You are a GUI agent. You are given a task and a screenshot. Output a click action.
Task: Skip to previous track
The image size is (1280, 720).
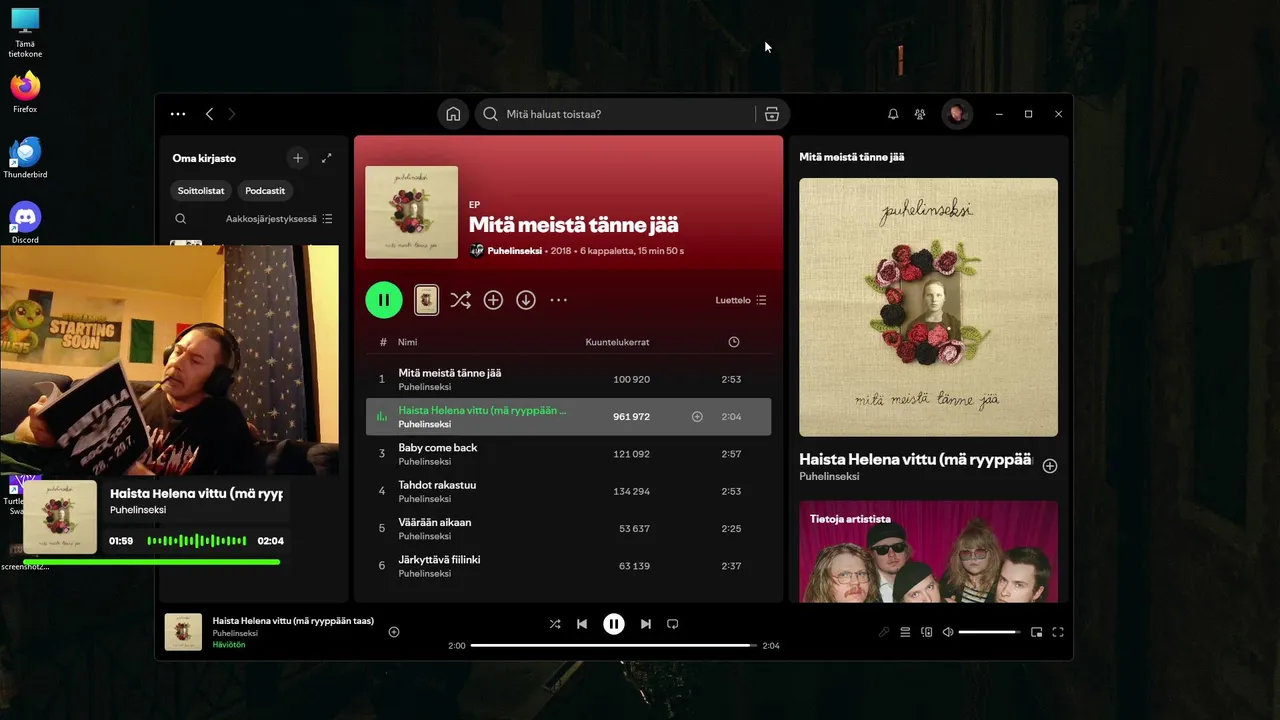[x=582, y=624]
